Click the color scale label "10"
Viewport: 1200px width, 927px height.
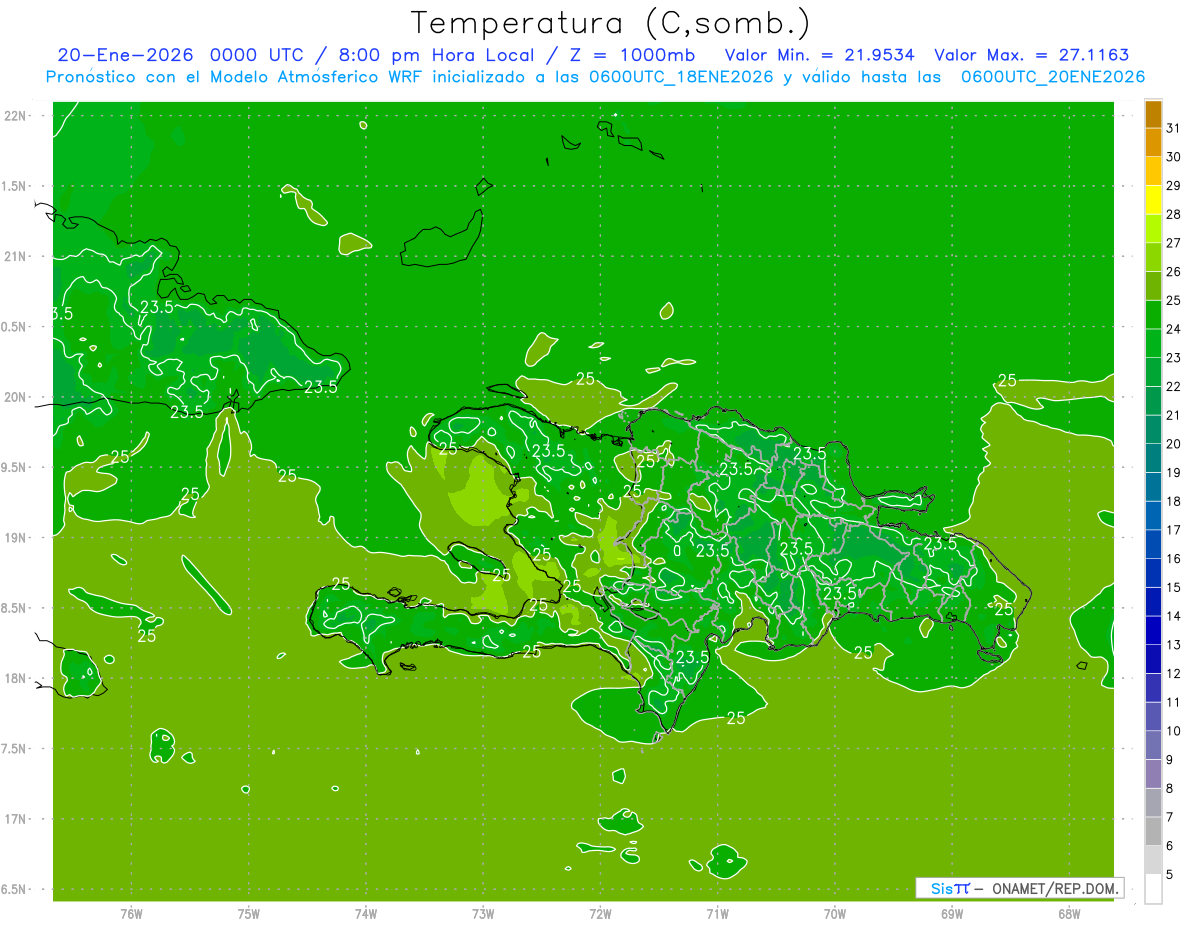pyautogui.click(x=1174, y=731)
